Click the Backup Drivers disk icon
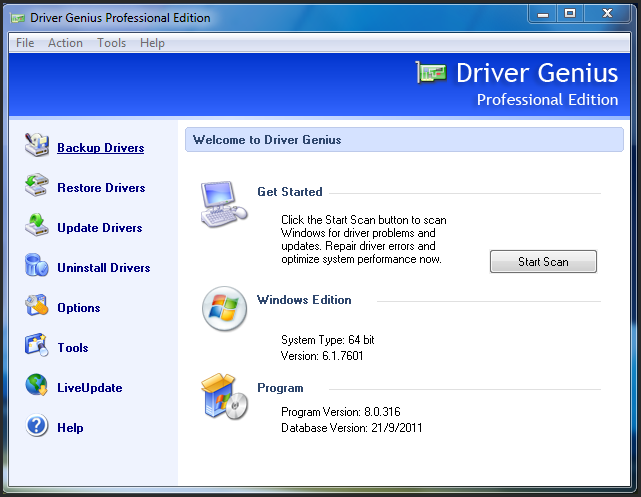 pos(36,145)
